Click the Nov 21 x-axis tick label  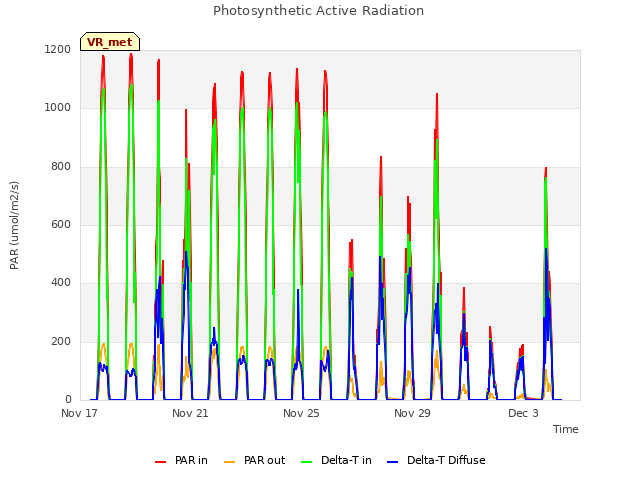190,413
